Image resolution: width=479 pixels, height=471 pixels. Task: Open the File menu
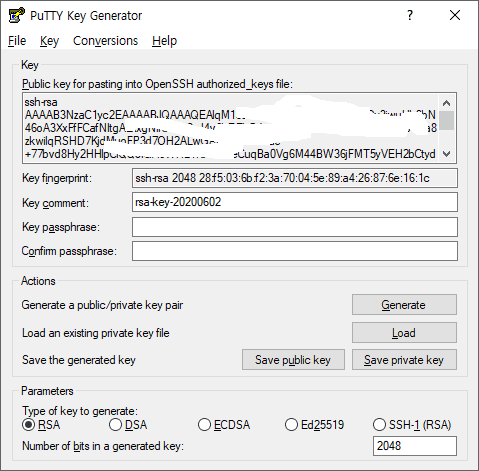tap(17, 41)
